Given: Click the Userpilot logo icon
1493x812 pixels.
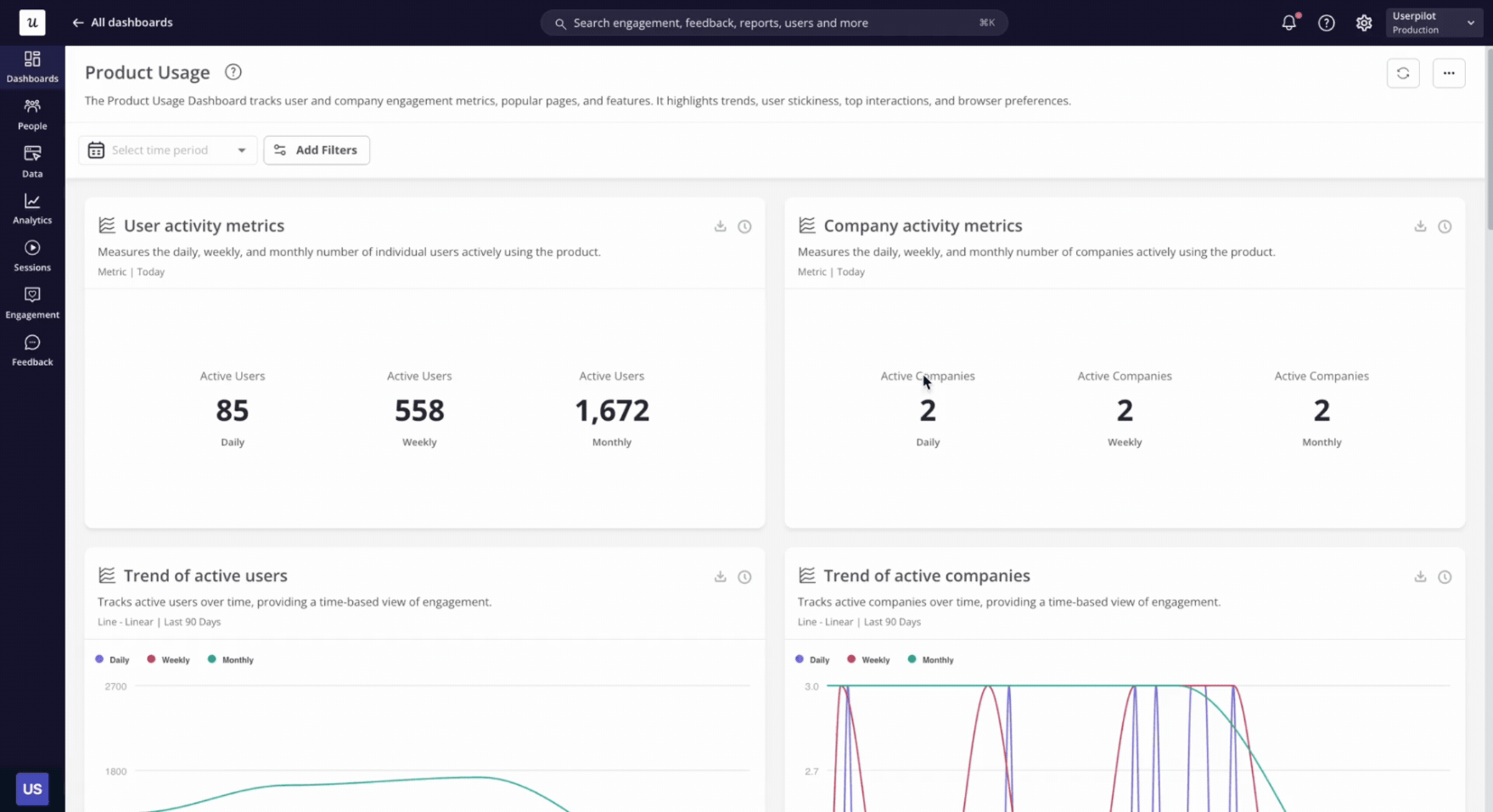Looking at the screenshot, I should point(32,23).
